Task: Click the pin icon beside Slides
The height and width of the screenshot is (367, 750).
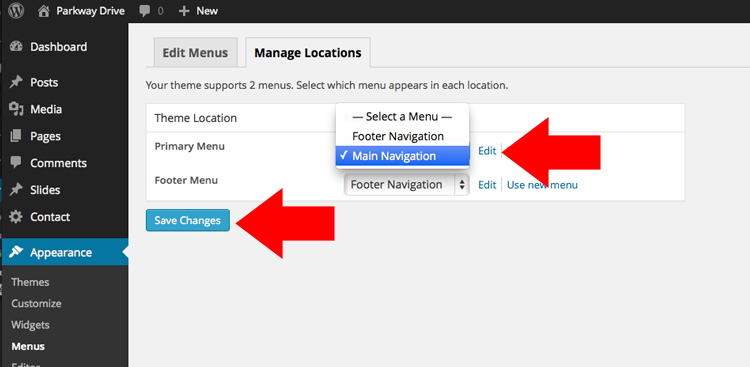Action: (x=16, y=189)
